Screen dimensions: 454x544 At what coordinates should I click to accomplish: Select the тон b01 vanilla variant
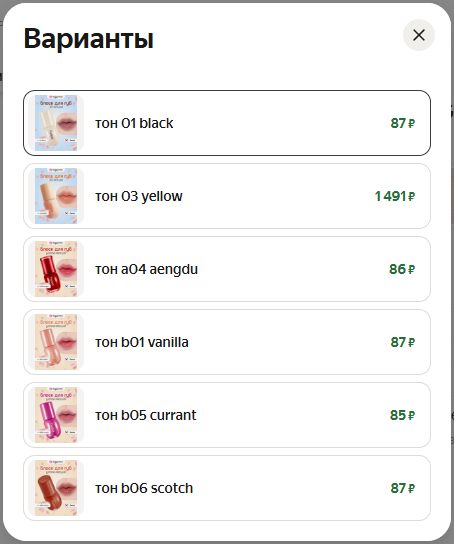click(227, 342)
